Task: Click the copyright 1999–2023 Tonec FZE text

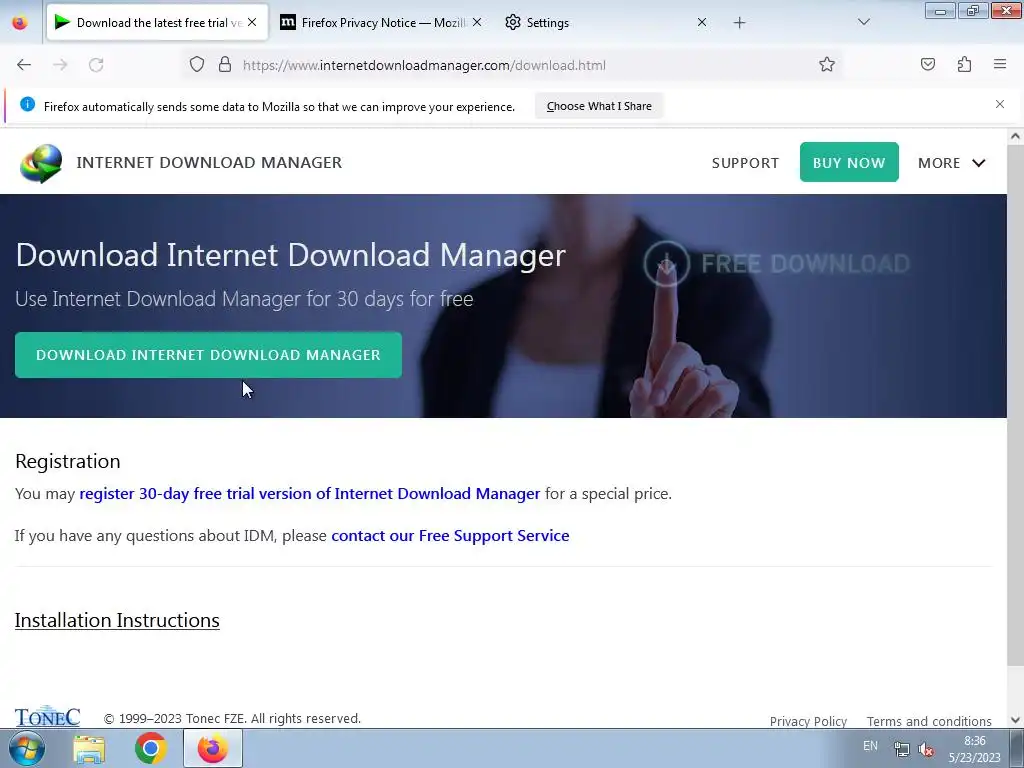Action: click(232, 718)
